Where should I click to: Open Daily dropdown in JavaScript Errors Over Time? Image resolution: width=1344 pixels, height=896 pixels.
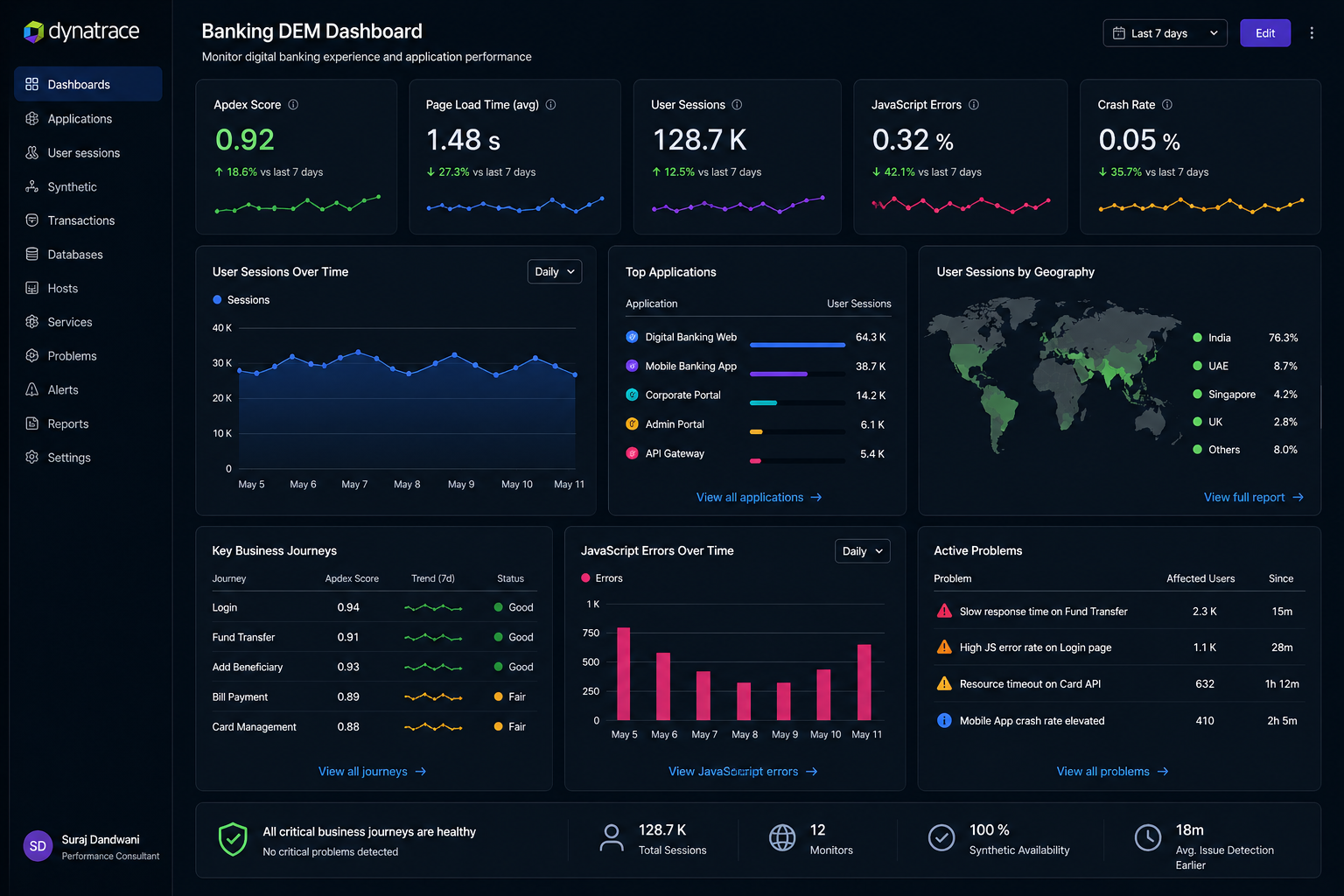click(863, 550)
